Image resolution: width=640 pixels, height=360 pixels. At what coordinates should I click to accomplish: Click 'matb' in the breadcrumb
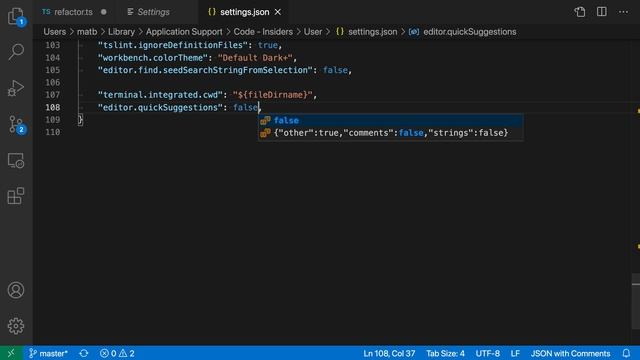pyautogui.click(x=87, y=32)
